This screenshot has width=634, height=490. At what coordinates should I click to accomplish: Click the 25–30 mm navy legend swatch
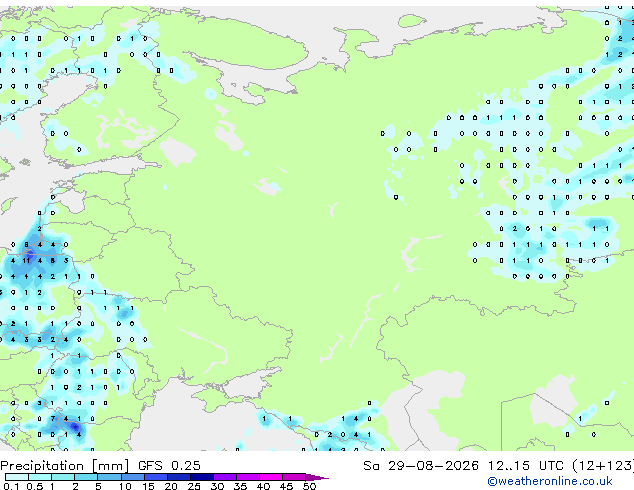click(x=201, y=477)
